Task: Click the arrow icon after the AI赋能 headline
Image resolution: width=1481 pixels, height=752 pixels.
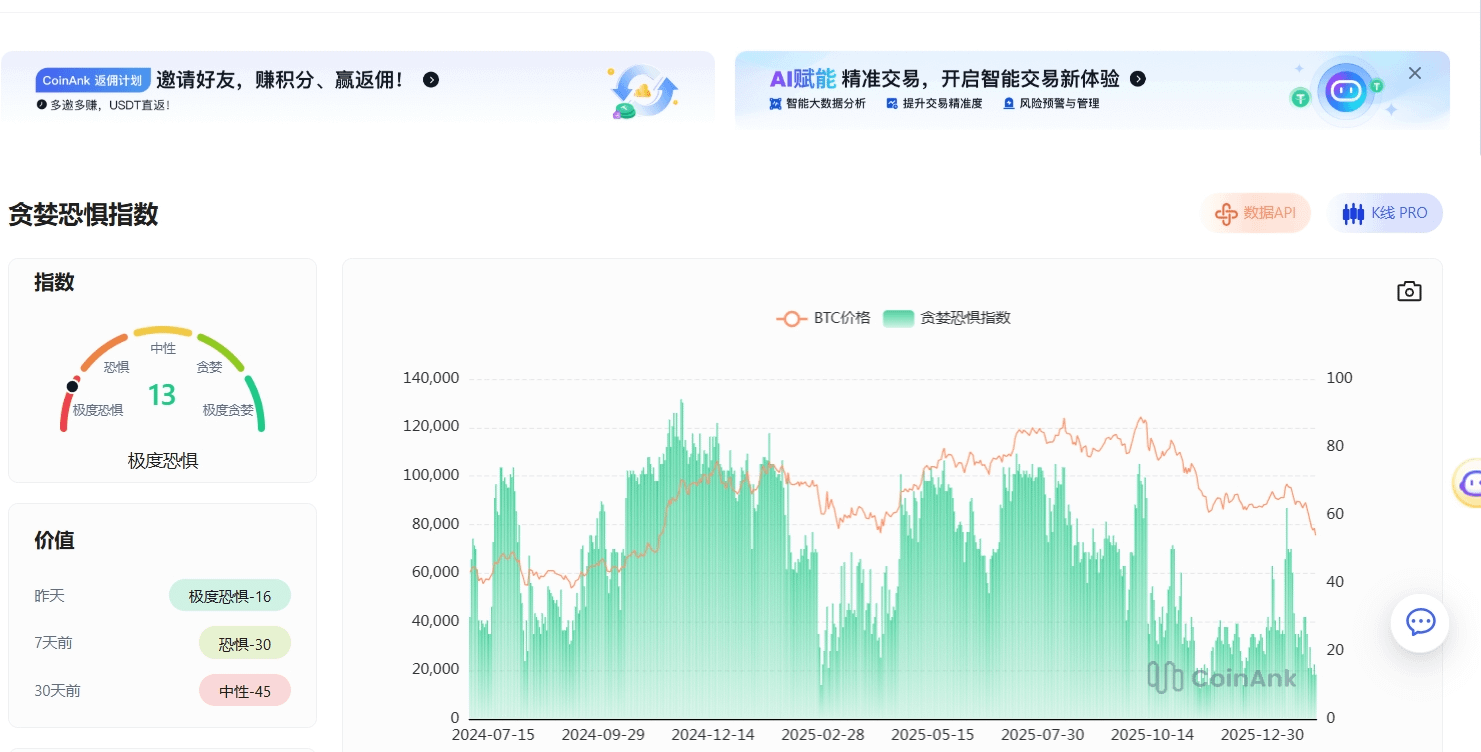Action: (x=1138, y=79)
